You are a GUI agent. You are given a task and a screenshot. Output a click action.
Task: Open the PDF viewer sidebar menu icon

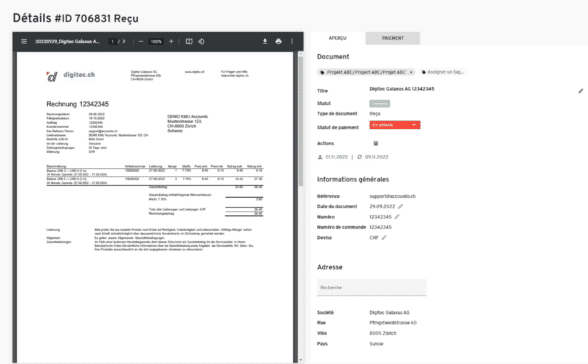point(24,42)
